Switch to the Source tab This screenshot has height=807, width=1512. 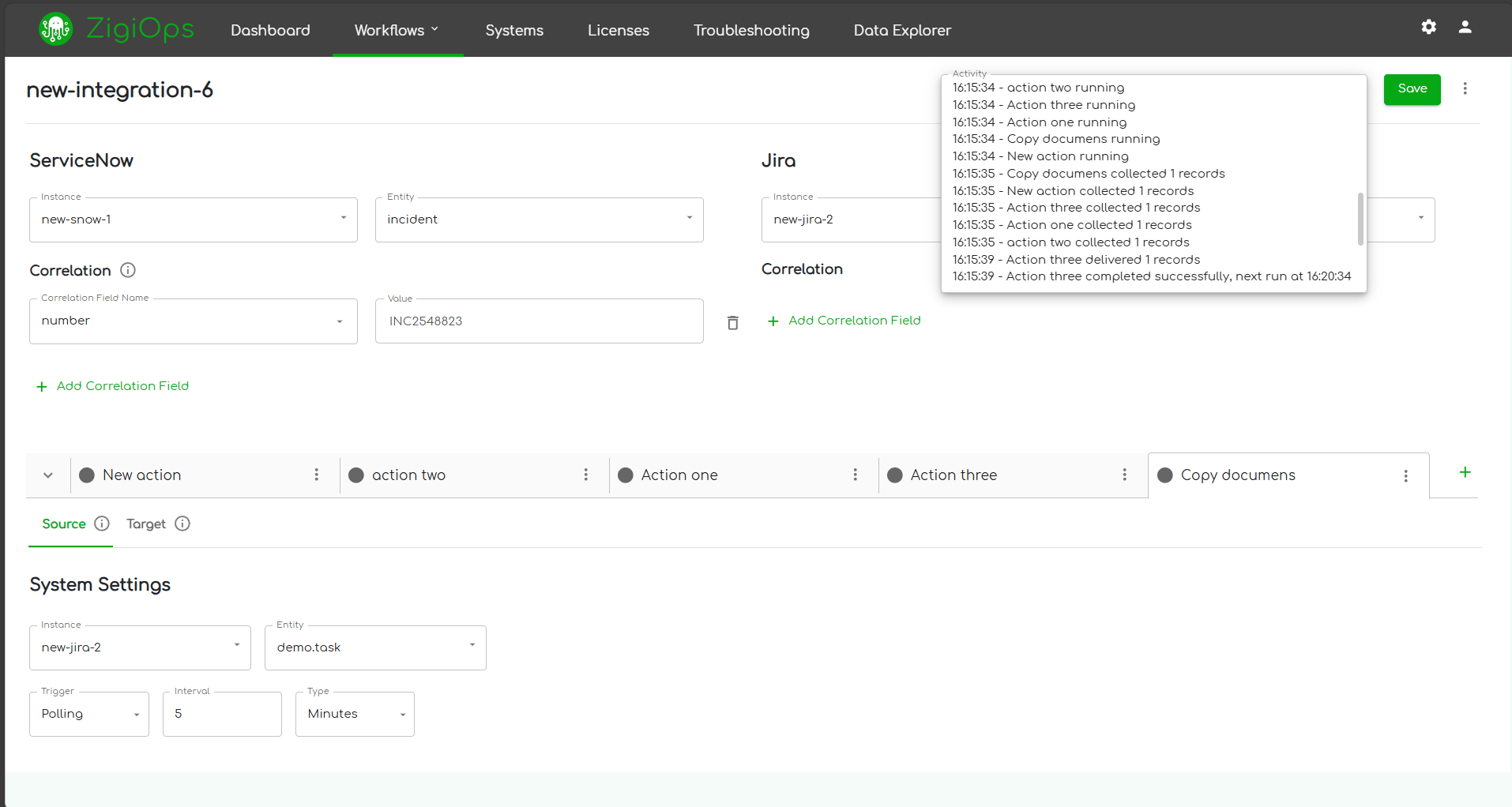coord(64,524)
